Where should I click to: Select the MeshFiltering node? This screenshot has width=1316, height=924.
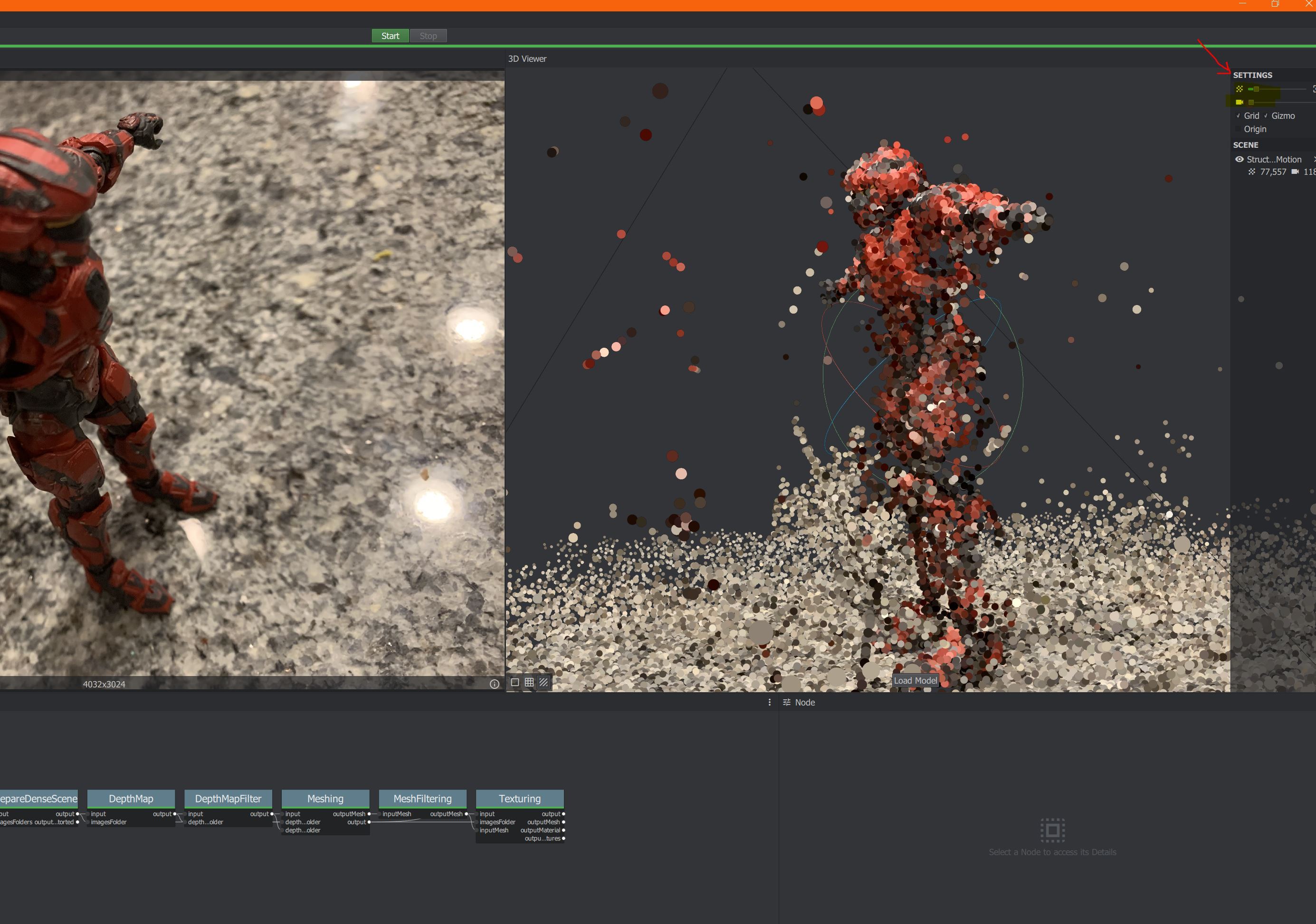pyautogui.click(x=422, y=799)
